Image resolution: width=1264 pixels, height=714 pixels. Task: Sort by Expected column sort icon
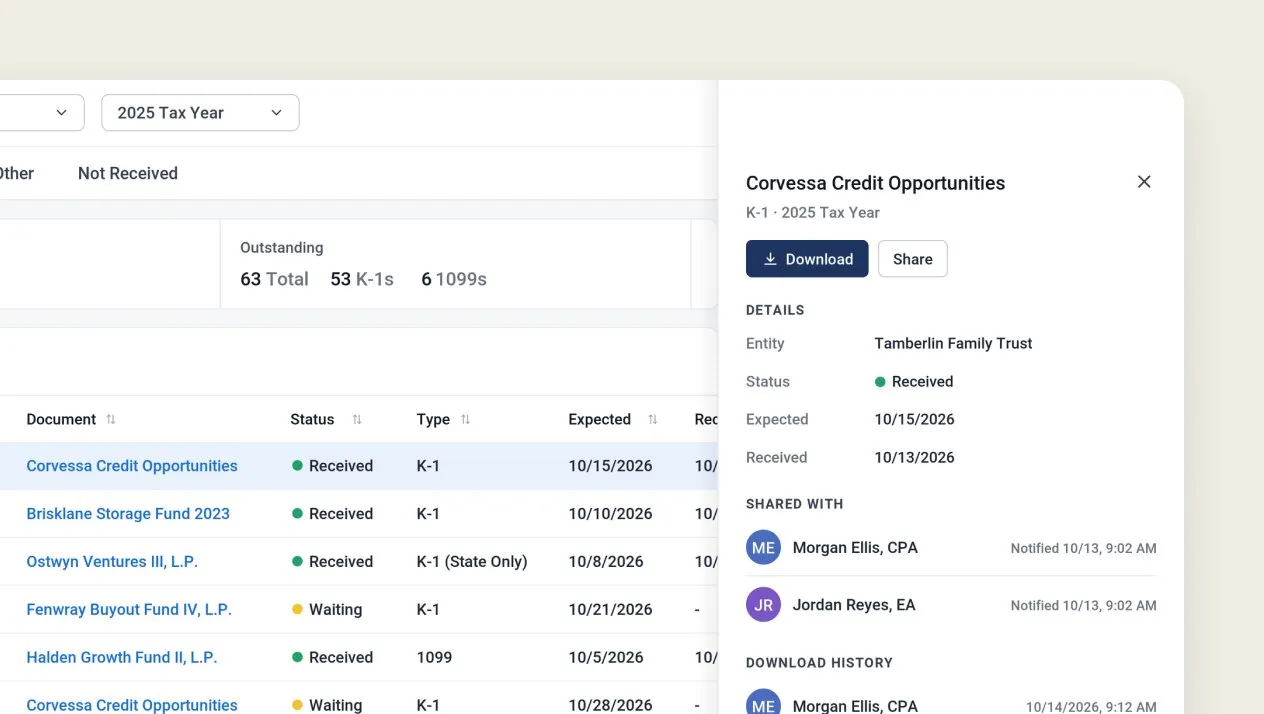pos(653,420)
